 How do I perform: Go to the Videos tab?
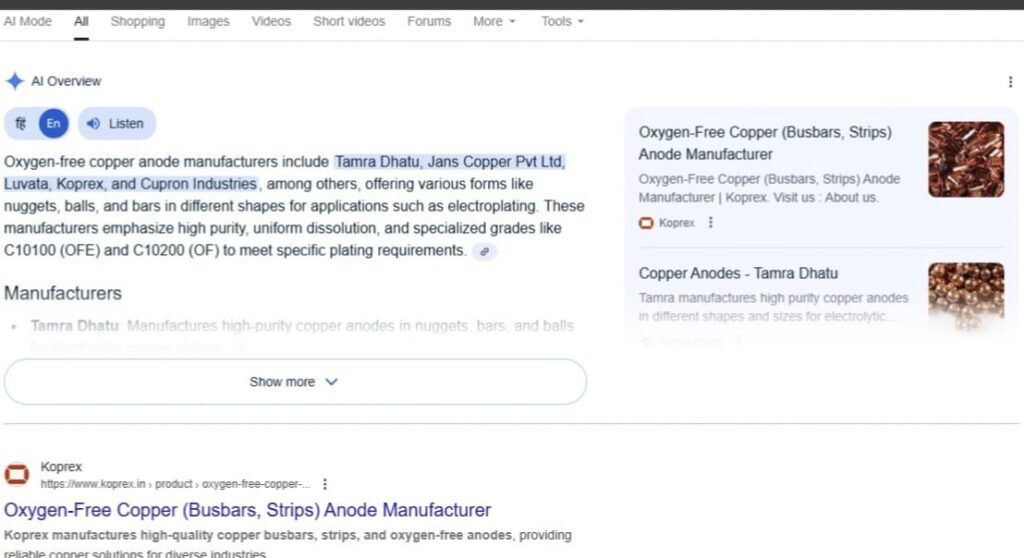[x=271, y=21]
